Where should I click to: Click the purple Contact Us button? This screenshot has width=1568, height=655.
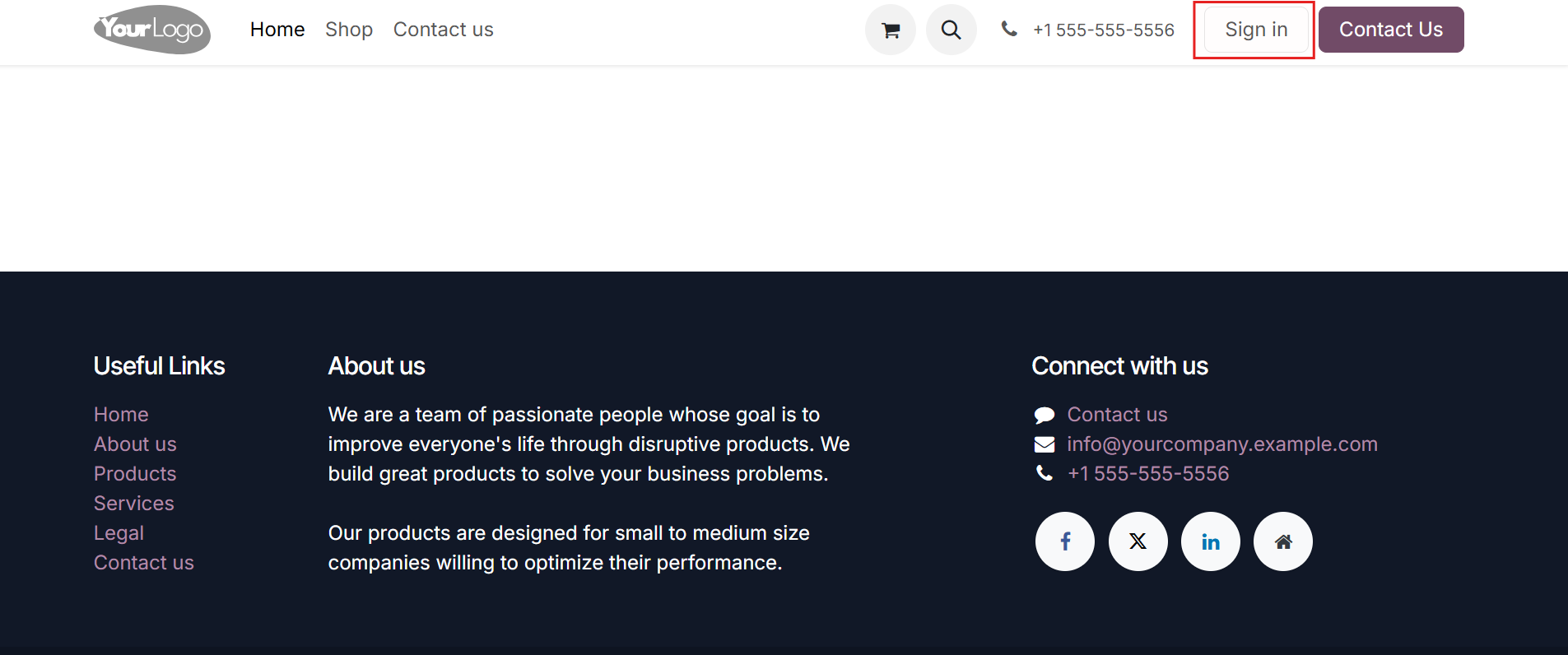click(1391, 30)
